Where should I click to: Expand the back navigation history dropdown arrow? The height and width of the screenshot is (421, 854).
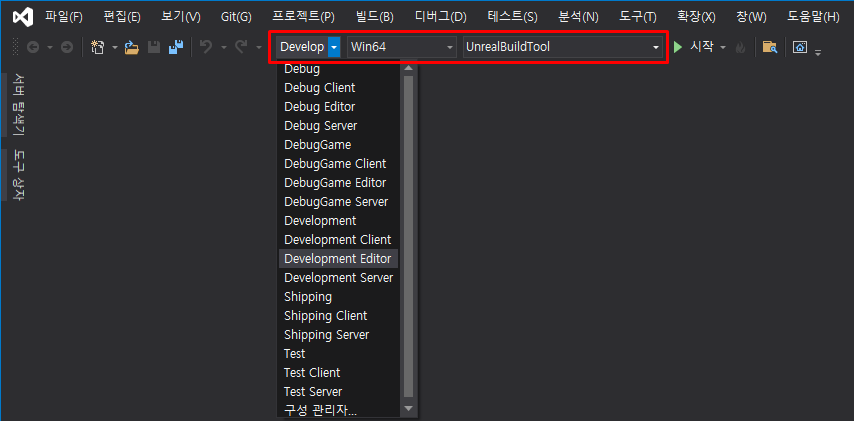point(50,48)
